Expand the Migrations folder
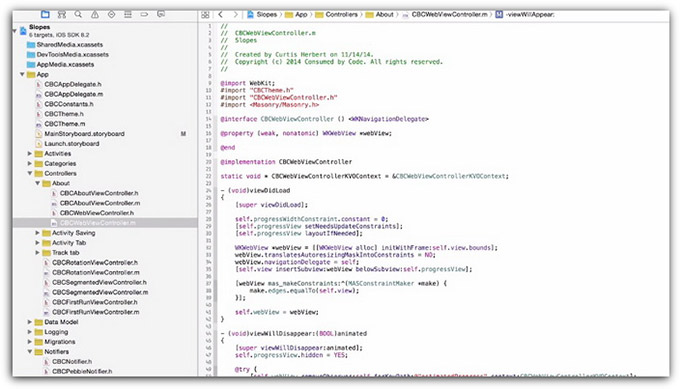 29,342
